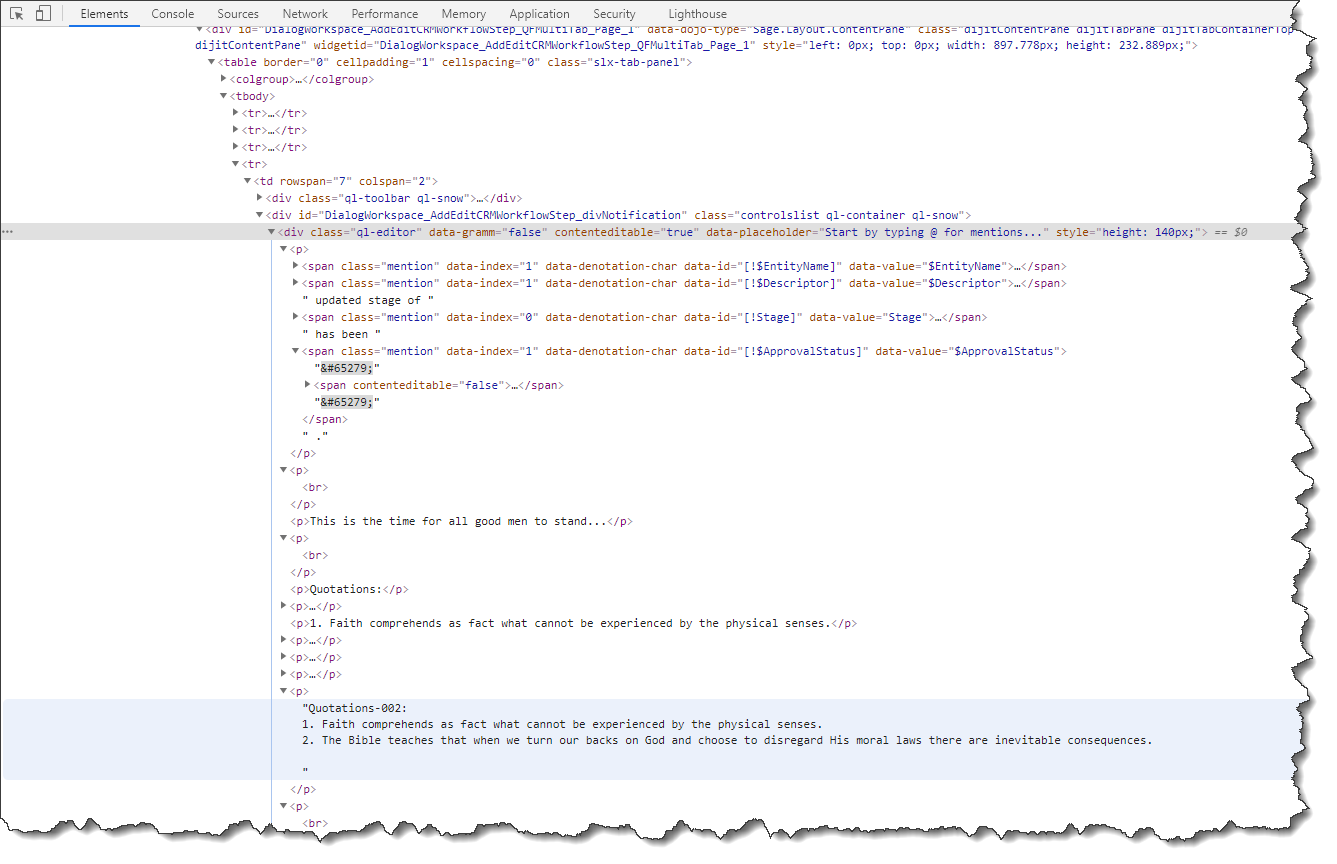The width and height of the screenshot is (1337, 864).
Task: Select the " has been " text node
Action: point(341,334)
